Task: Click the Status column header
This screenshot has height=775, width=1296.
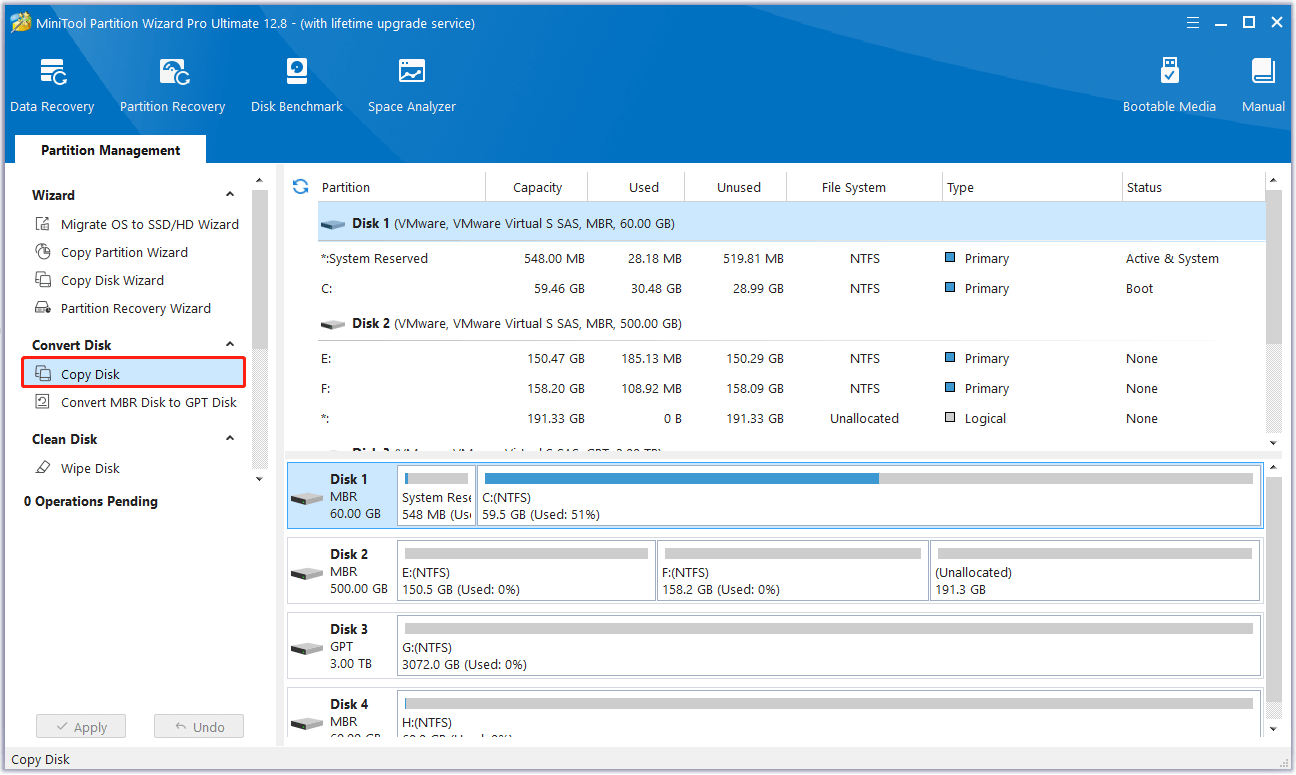Action: pos(1194,187)
